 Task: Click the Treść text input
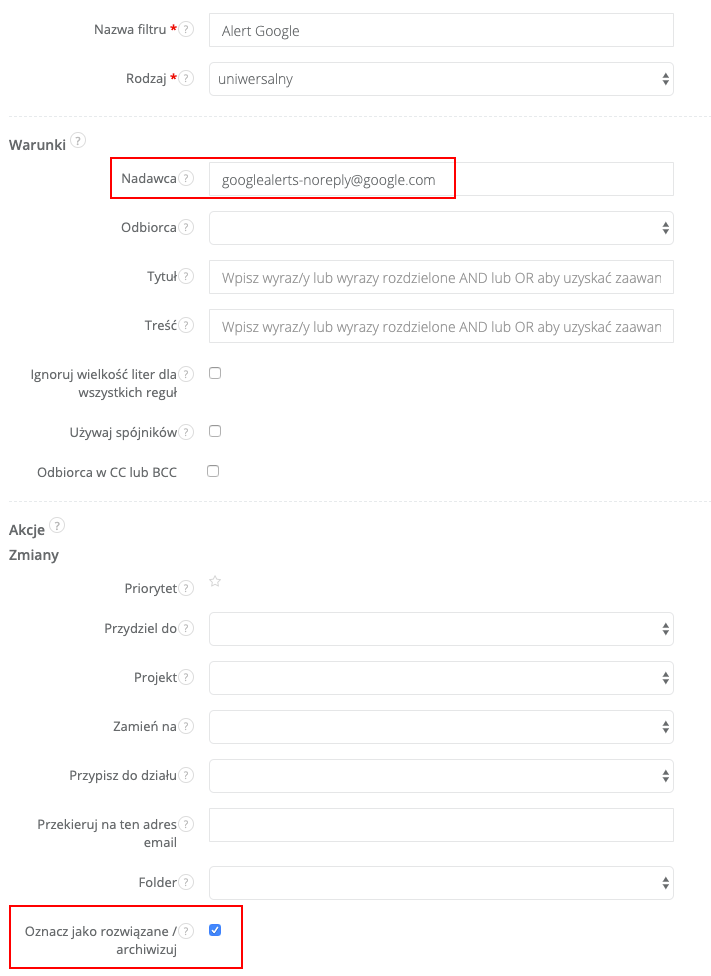point(441,326)
